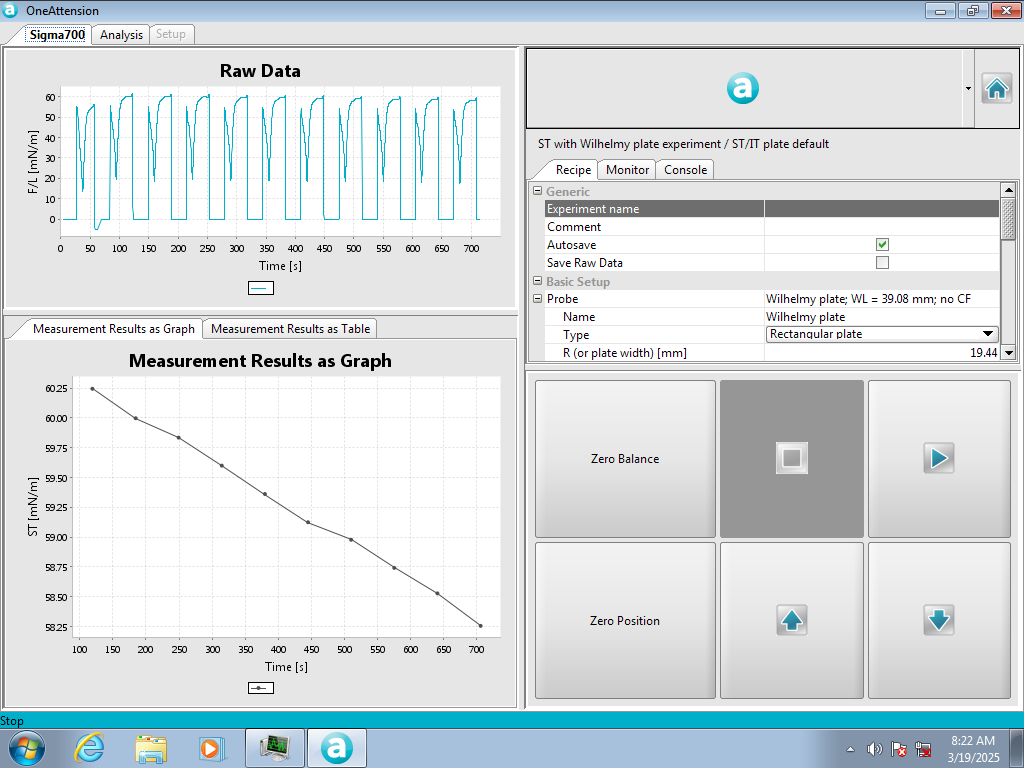Image resolution: width=1024 pixels, height=768 pixels.
Task: Select the Recipe tab
Action: 573,170
